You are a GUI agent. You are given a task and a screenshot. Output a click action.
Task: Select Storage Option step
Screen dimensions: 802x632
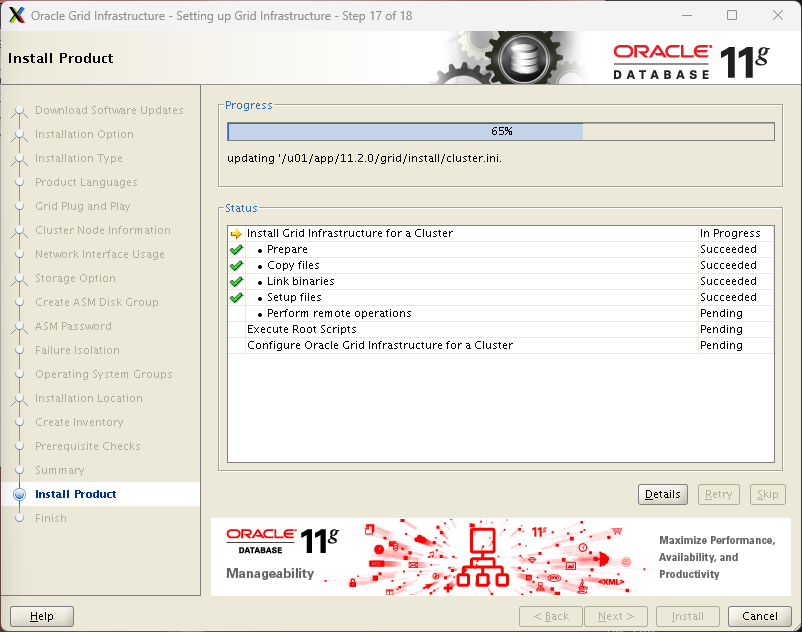(x=75, y=278)
